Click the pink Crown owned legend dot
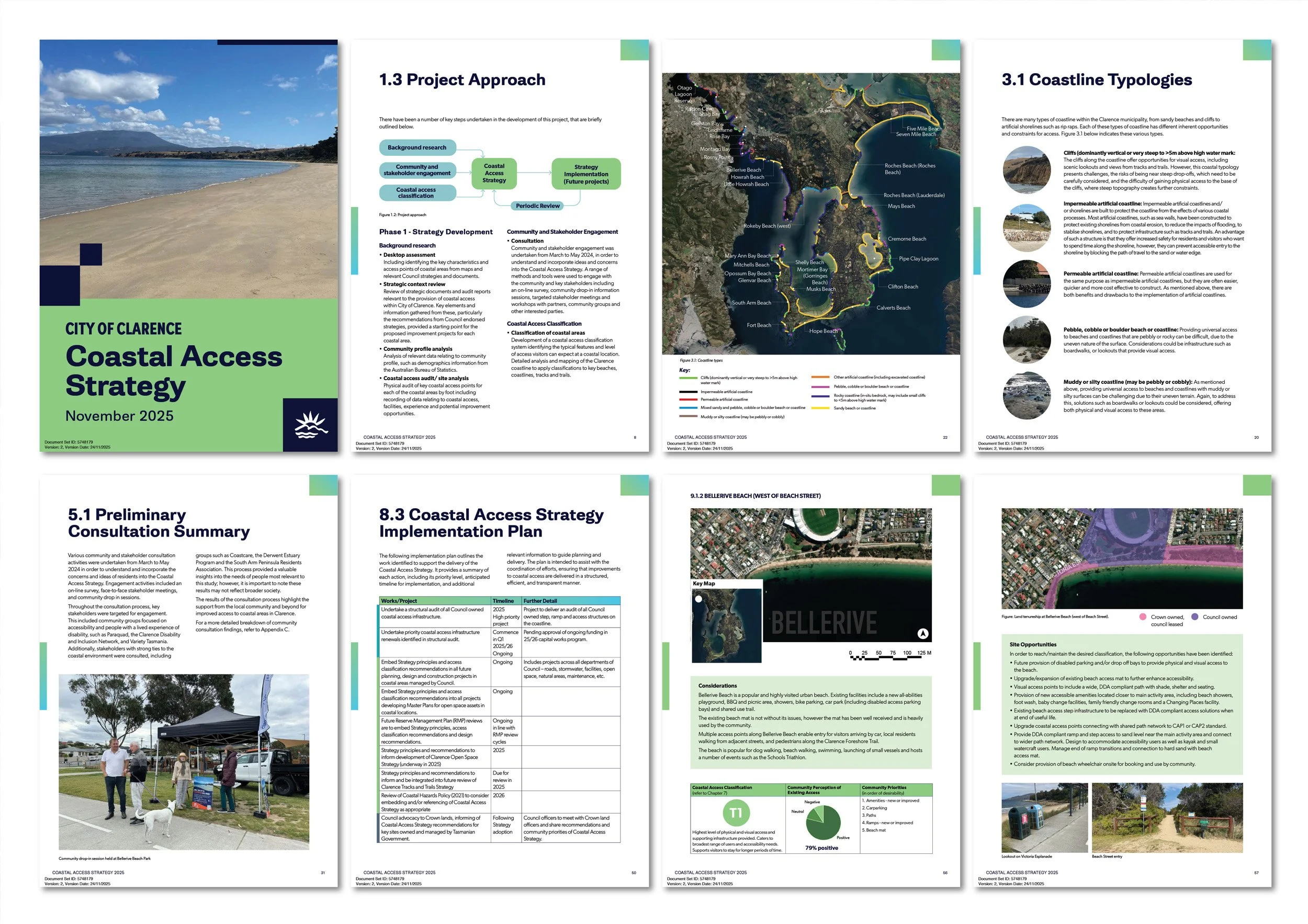Screen dimensions: 1308x924 1142,617
